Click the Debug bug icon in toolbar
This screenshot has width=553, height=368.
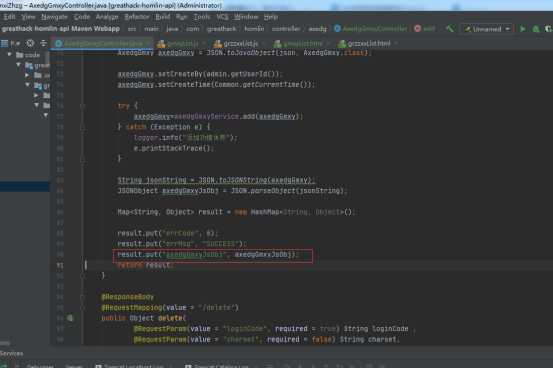pos(536,29)
